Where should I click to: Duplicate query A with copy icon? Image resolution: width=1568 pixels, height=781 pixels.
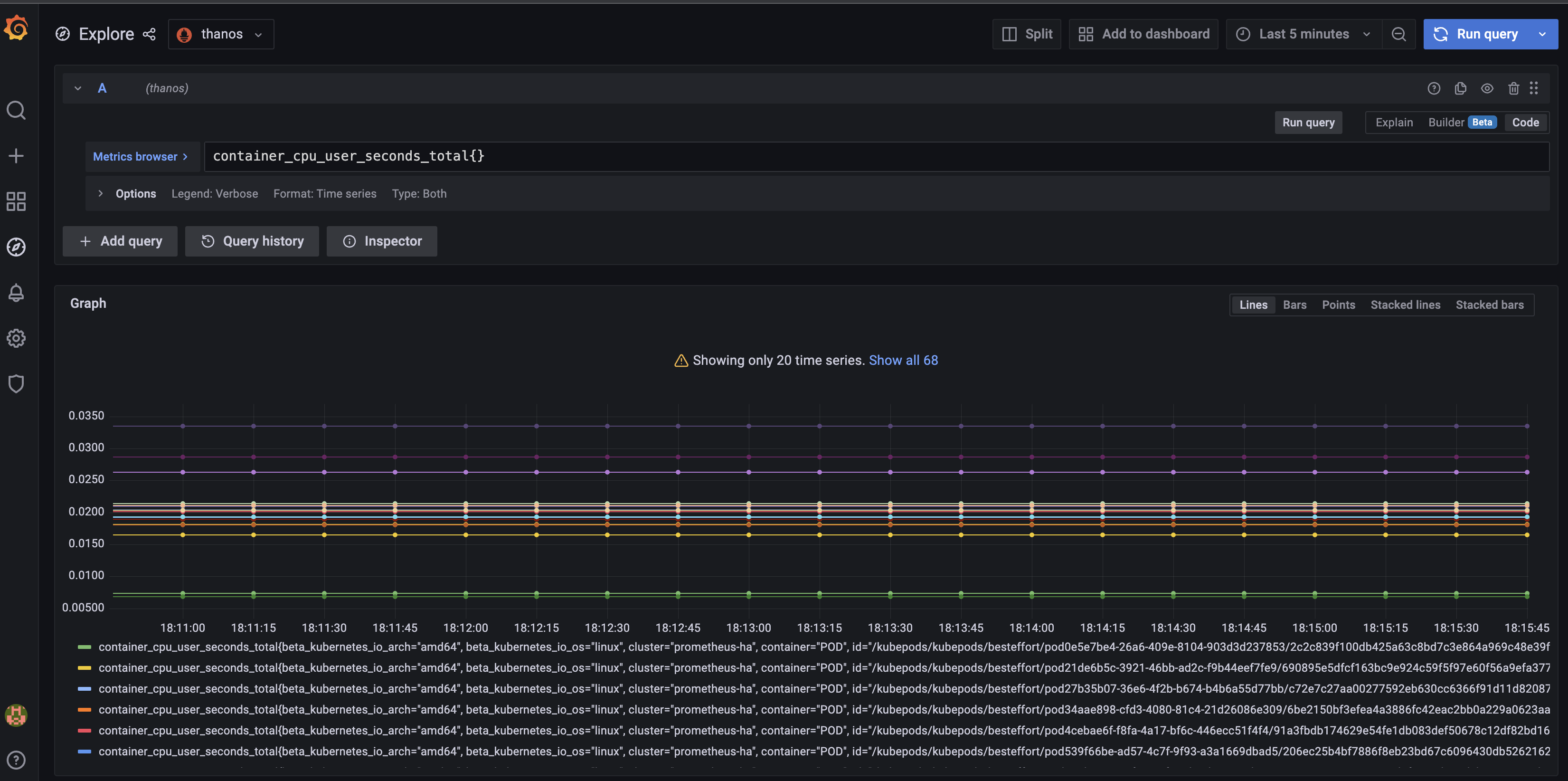(x=1460, y=88)
